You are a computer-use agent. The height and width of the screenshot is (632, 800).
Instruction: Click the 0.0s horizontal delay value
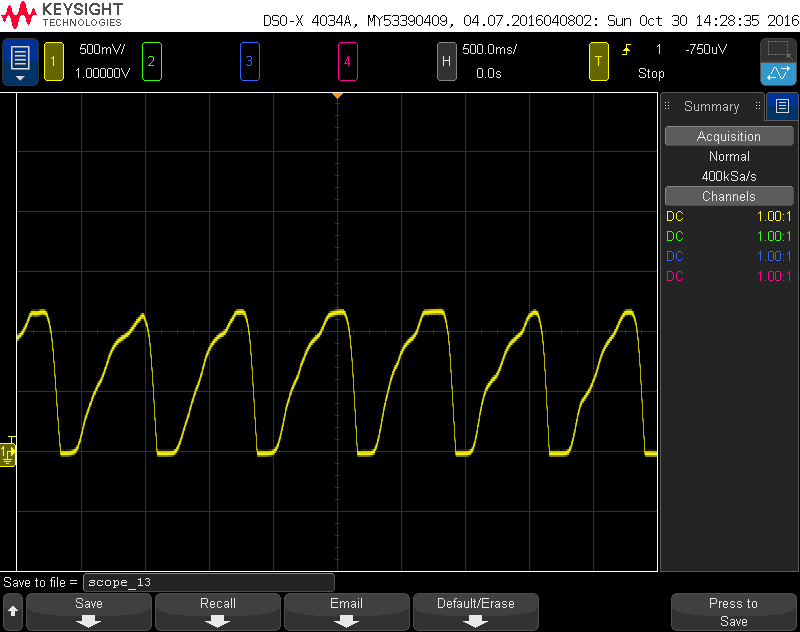pyautogui.click(x=489, y=73)
